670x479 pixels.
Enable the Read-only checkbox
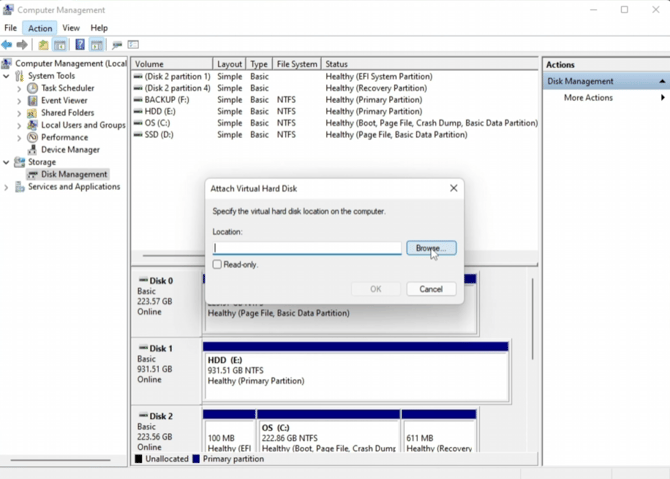217,265
